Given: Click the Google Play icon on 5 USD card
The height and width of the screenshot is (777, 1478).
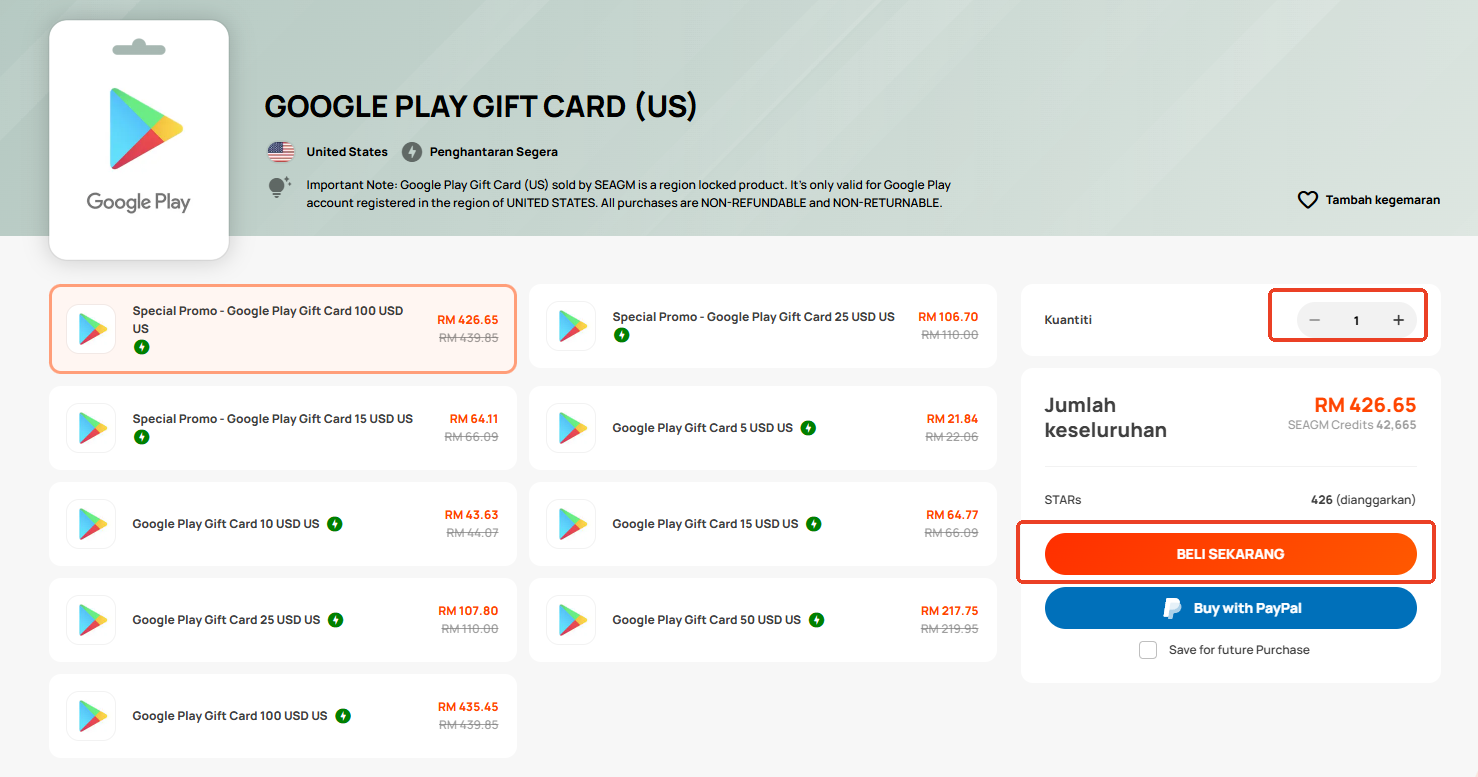Looking at the screenshot, I should 571,428.
